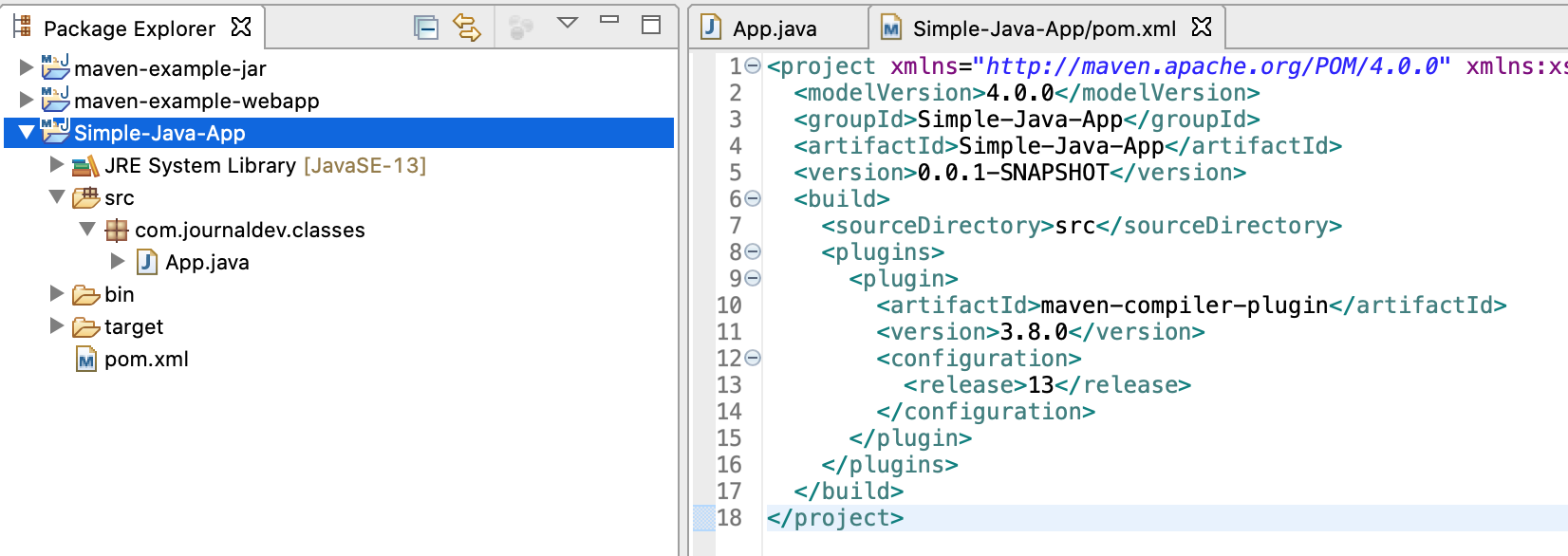Expand the maven-example-jar project
This screenshot has height=556, width=1568.
coord(27,67)
